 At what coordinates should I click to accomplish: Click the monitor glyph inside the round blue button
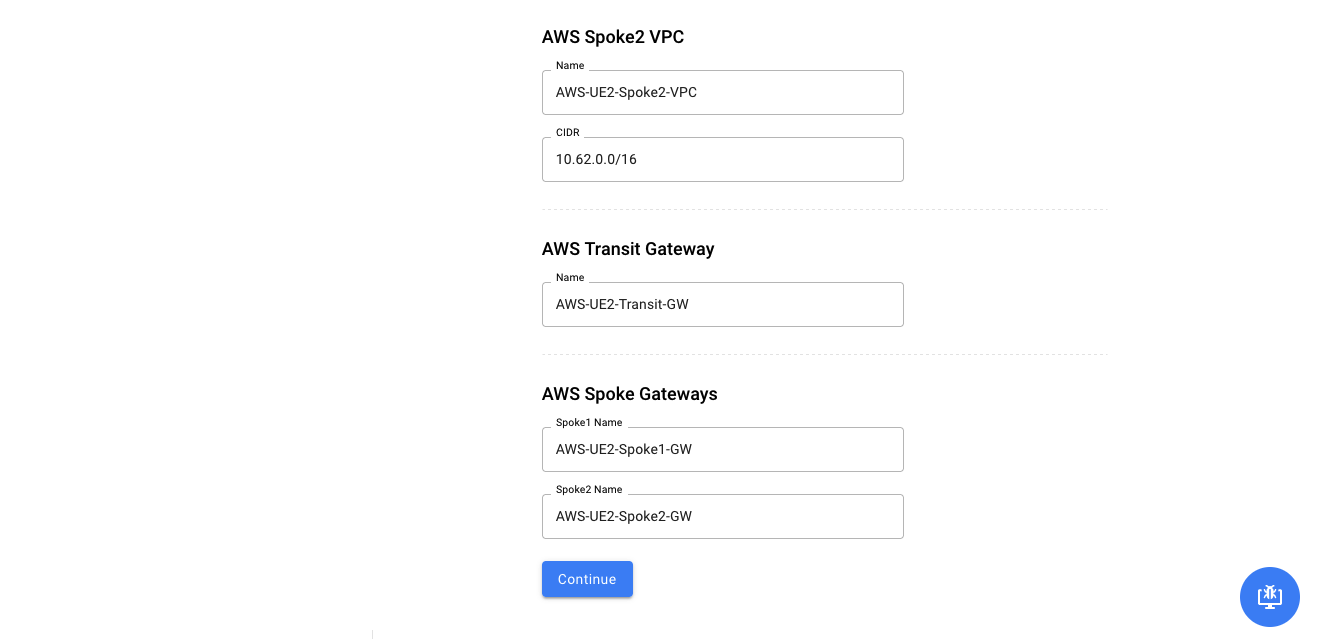1270,596
